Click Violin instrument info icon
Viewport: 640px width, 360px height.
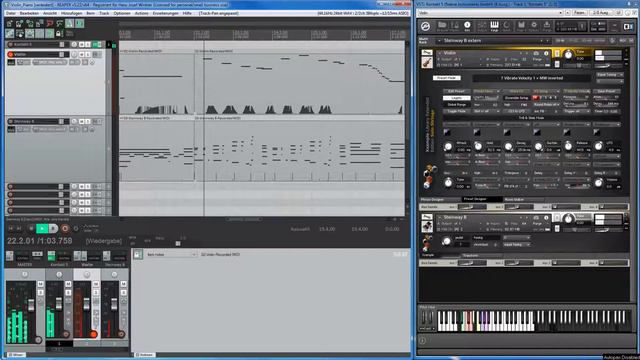546,53
